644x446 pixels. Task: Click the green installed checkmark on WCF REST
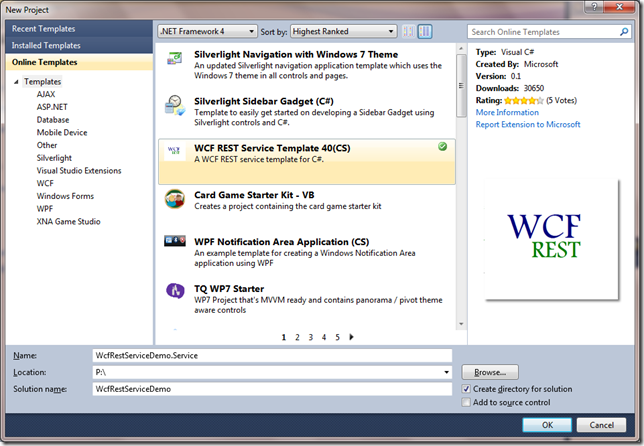pyautogui.click(x=442, y=146)
